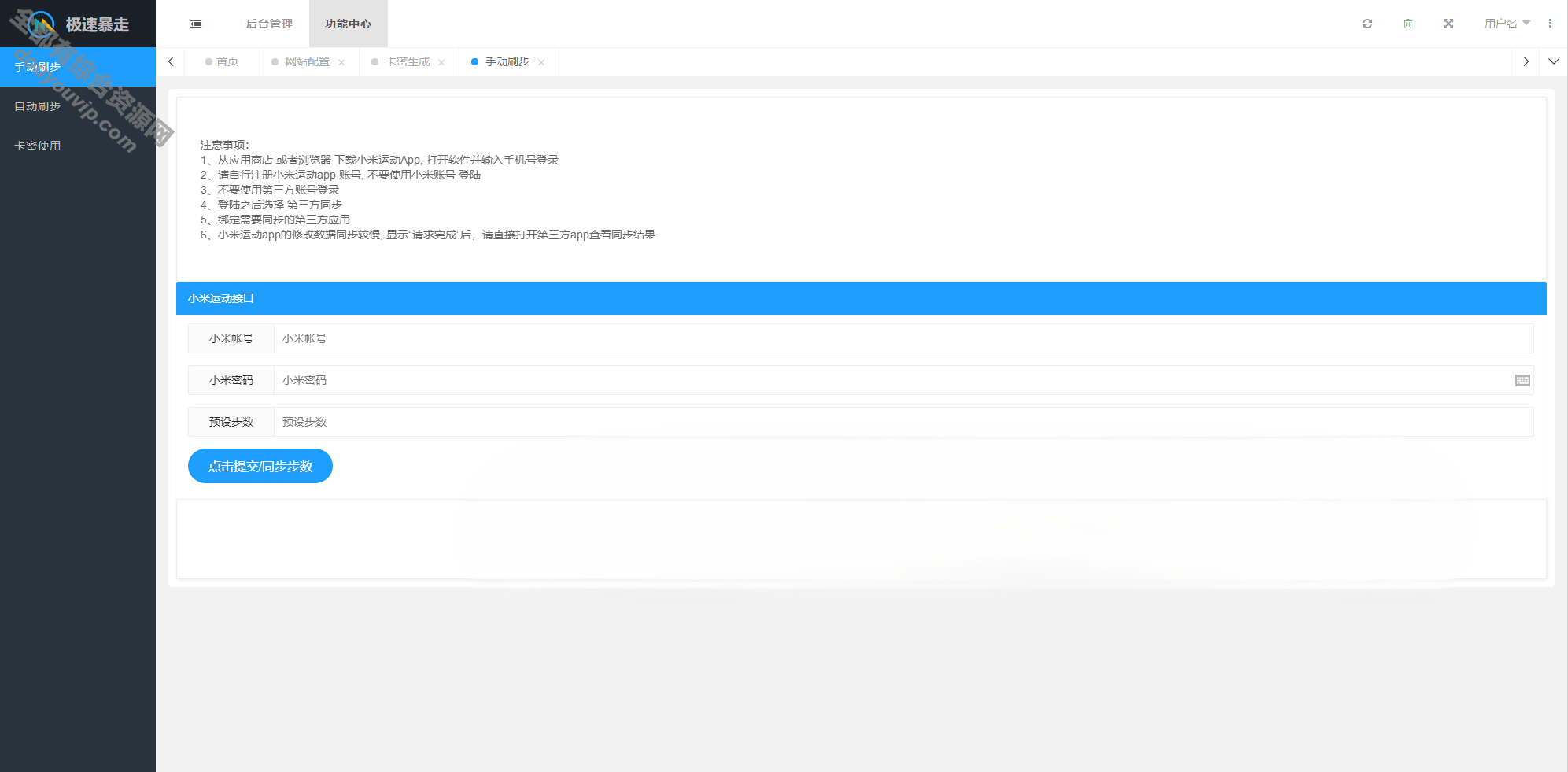Open the 卡密生成 tab
This screenshot has width=1568, height=772.
coord(408,61)
